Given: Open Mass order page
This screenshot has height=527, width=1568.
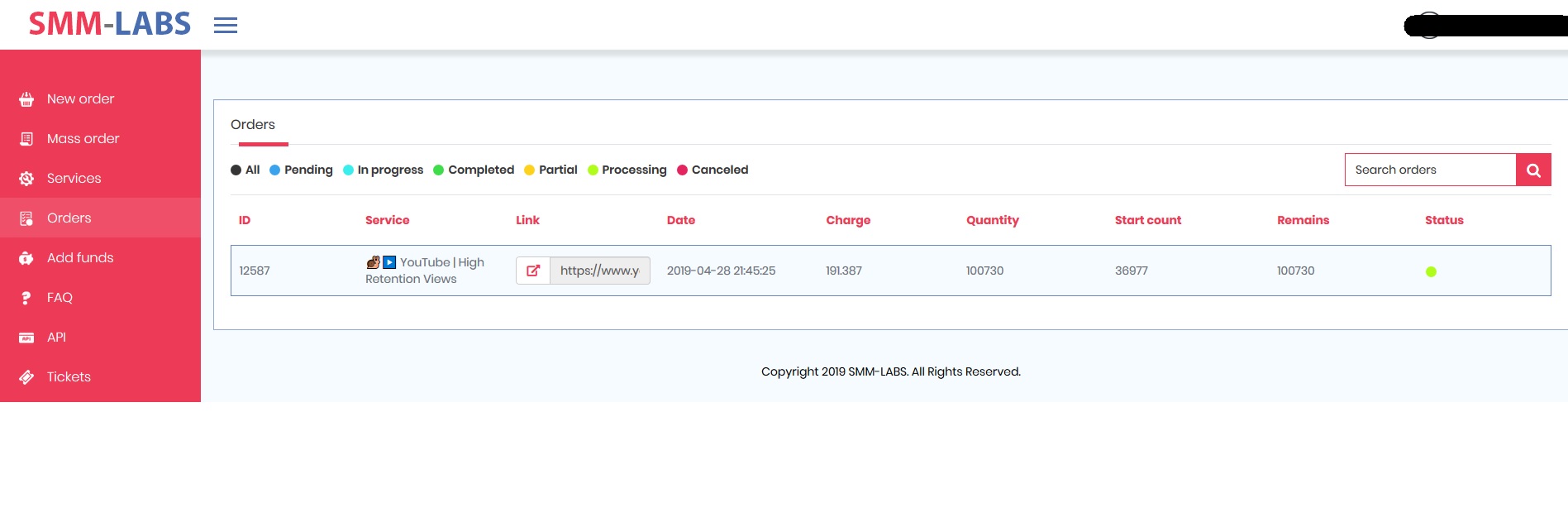Looking at the screenshot, I should [100, 138].
